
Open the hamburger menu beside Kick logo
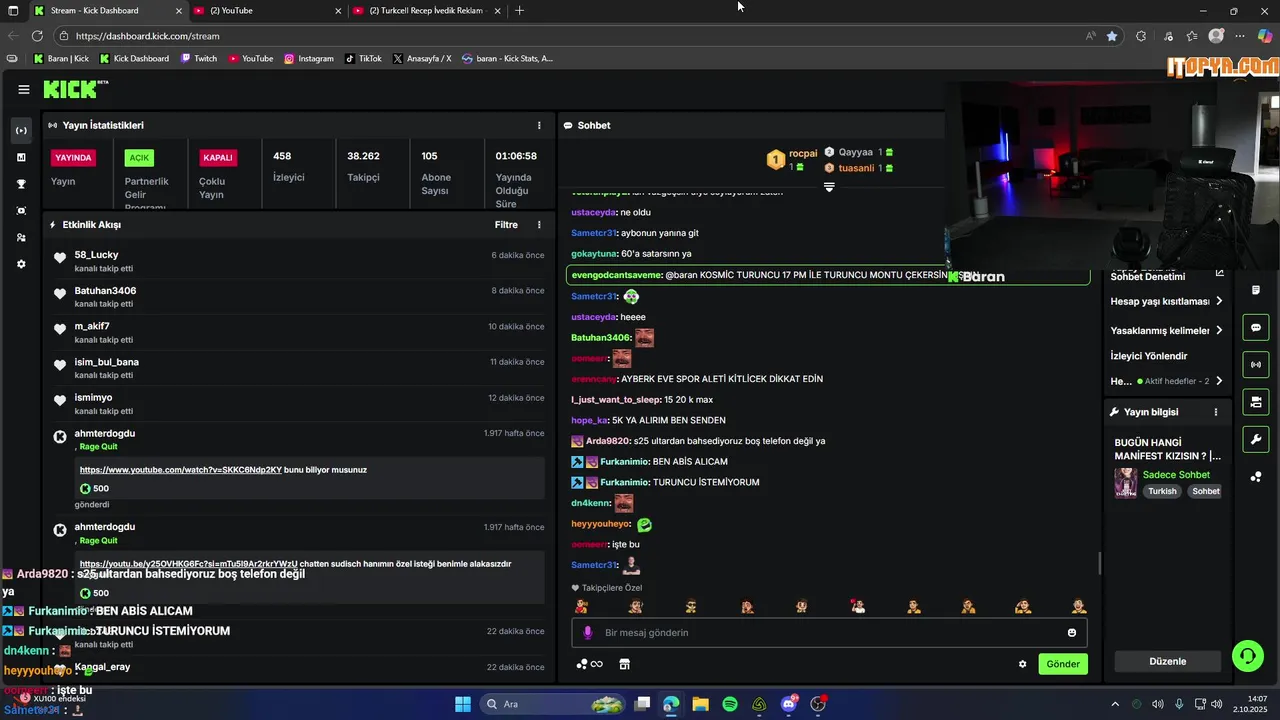[24, 89]
